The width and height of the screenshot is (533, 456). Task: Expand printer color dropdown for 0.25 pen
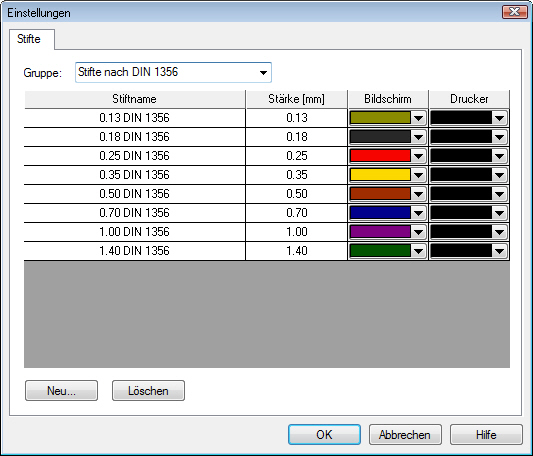pyautogui.click(x=499, y=156)
